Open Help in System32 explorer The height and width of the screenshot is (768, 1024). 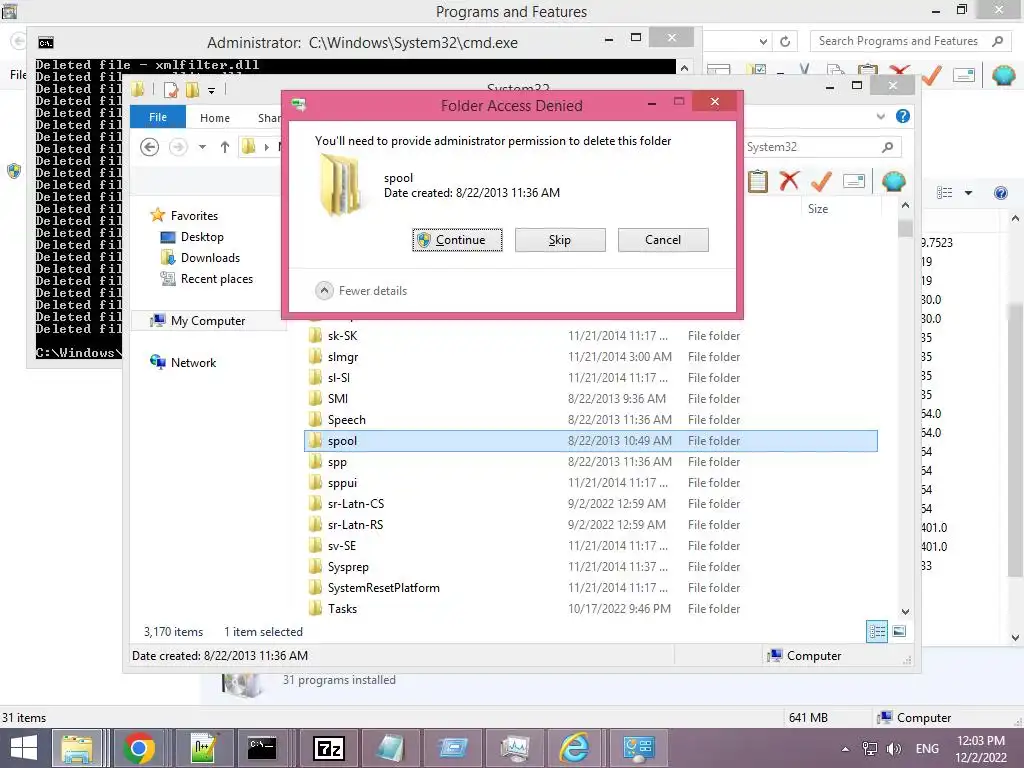tap(903, 116)
